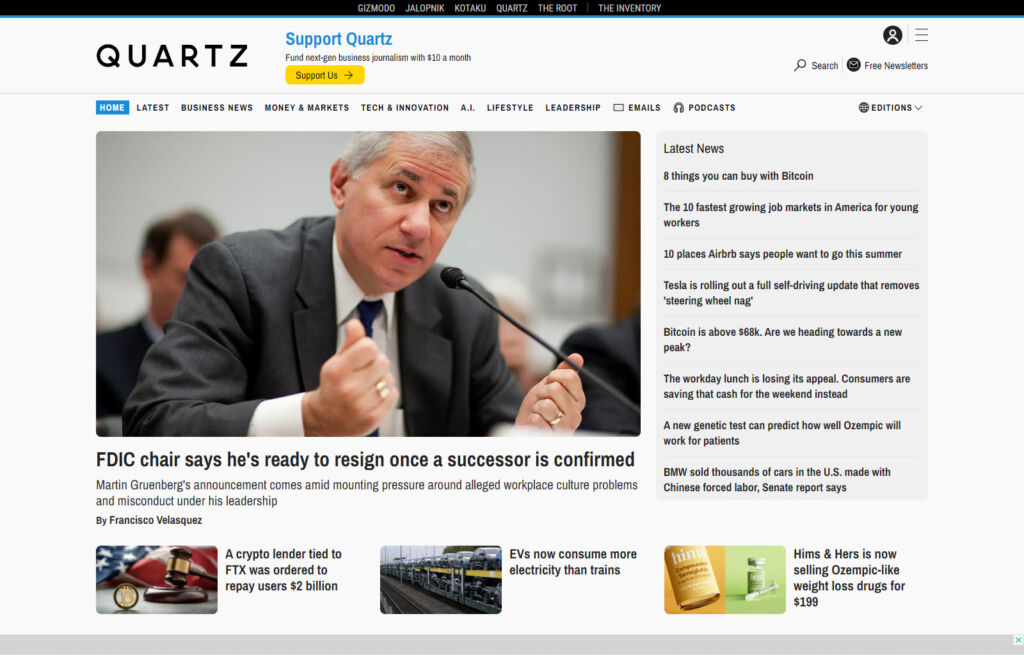1024x655 pixels.
Task: Visit Kotaku from the top bar
Action: tap(470, 8)
